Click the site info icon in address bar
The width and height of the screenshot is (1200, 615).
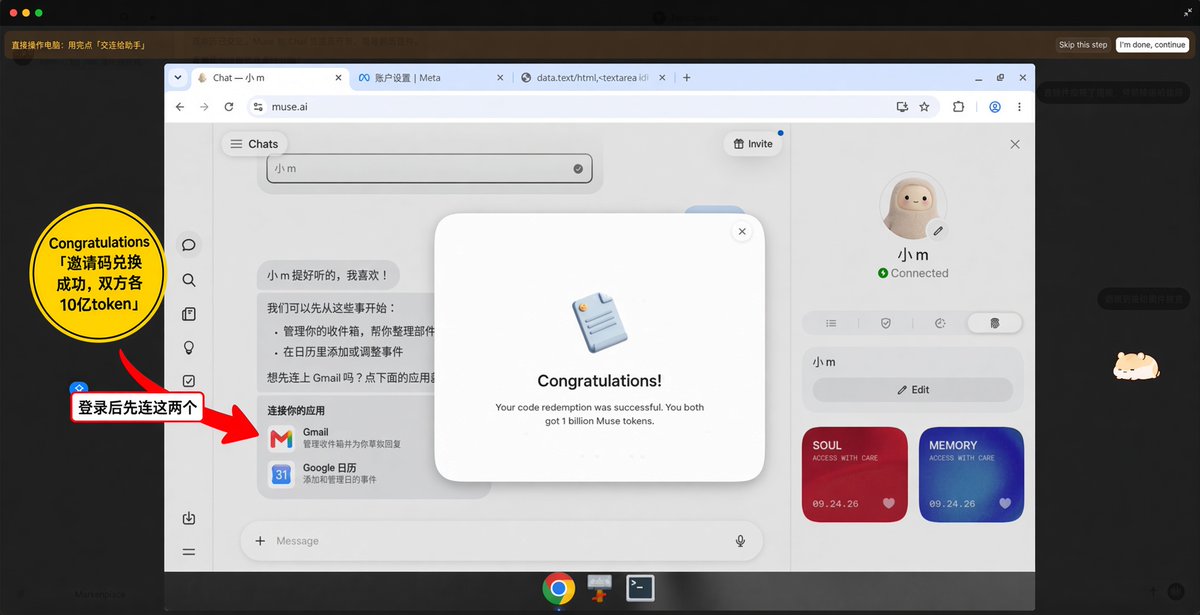click(x=258, y=107)
